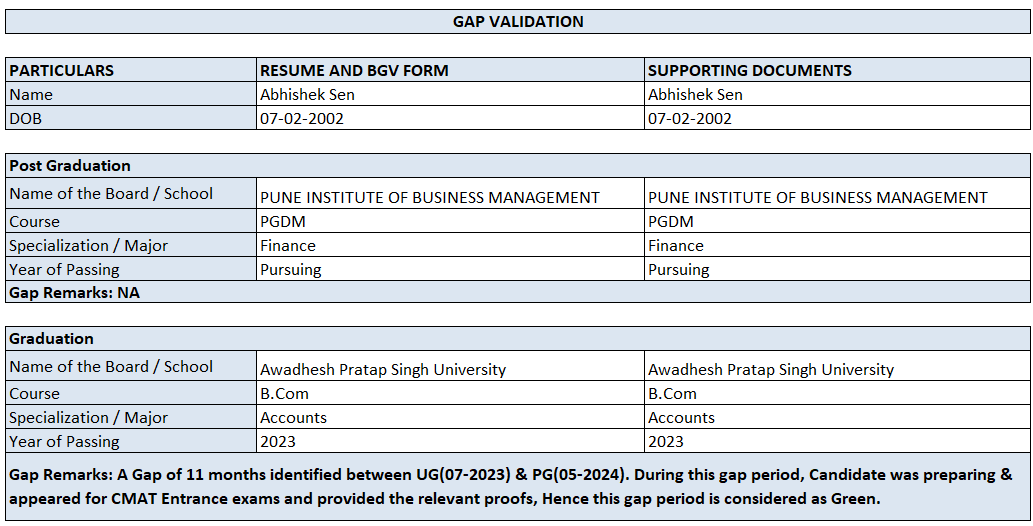This screenshot has height=526, width=1033.
Task: Select the Name label cell under PARTICULARS
Action: point(32,94)
